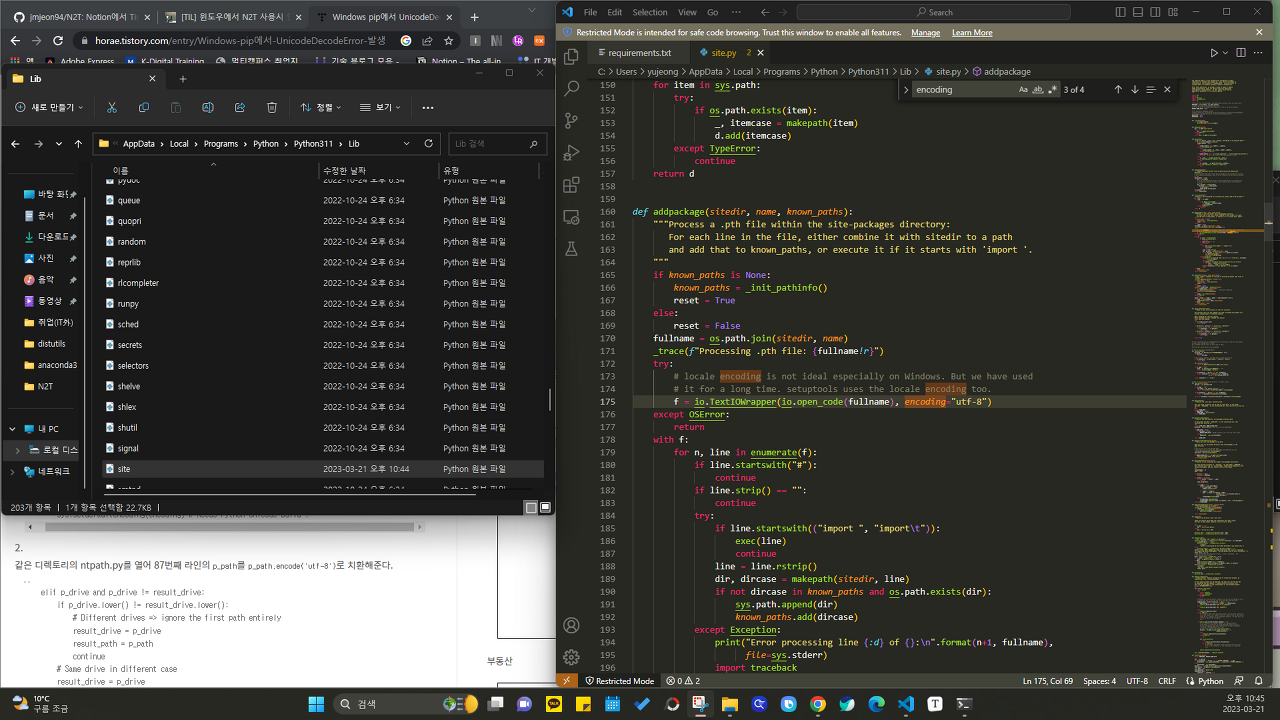
Task: Click VS Code command center Search box
Action: coord(933,12)
